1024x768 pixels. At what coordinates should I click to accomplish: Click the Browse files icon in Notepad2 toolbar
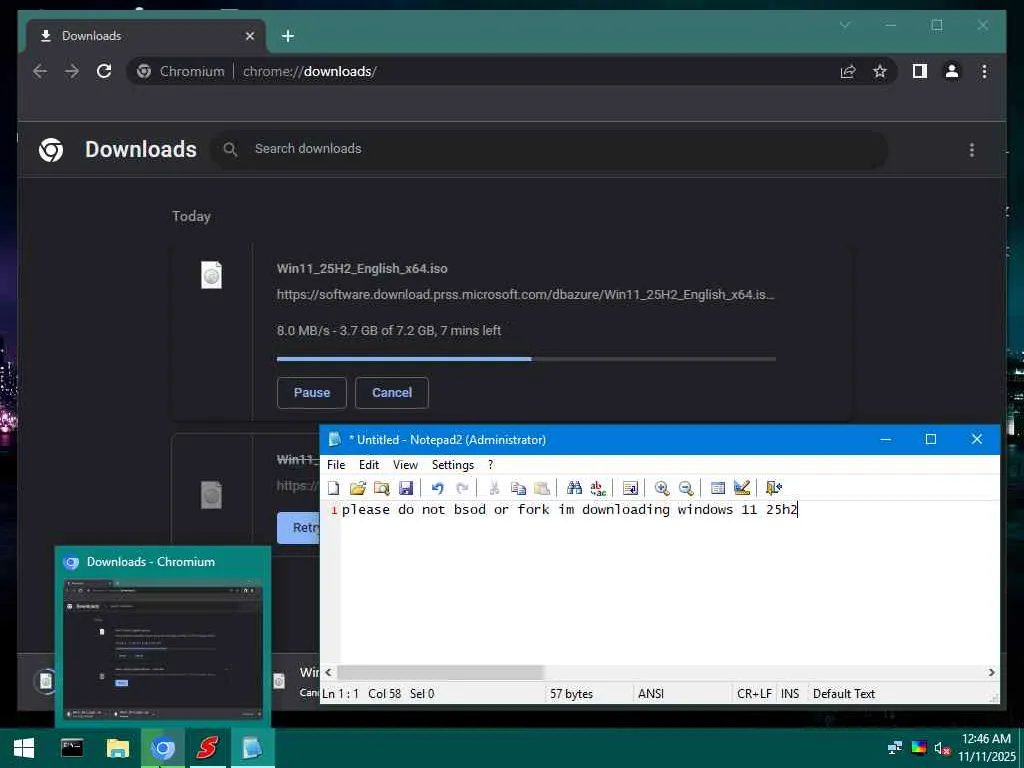tap(381, 488)
